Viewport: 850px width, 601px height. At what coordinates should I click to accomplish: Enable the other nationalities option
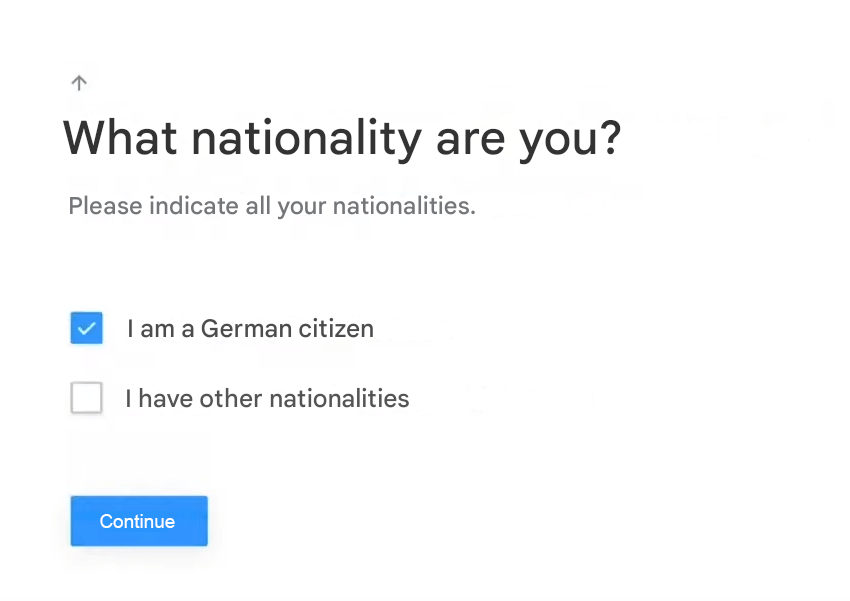click(x=87, y=399)
